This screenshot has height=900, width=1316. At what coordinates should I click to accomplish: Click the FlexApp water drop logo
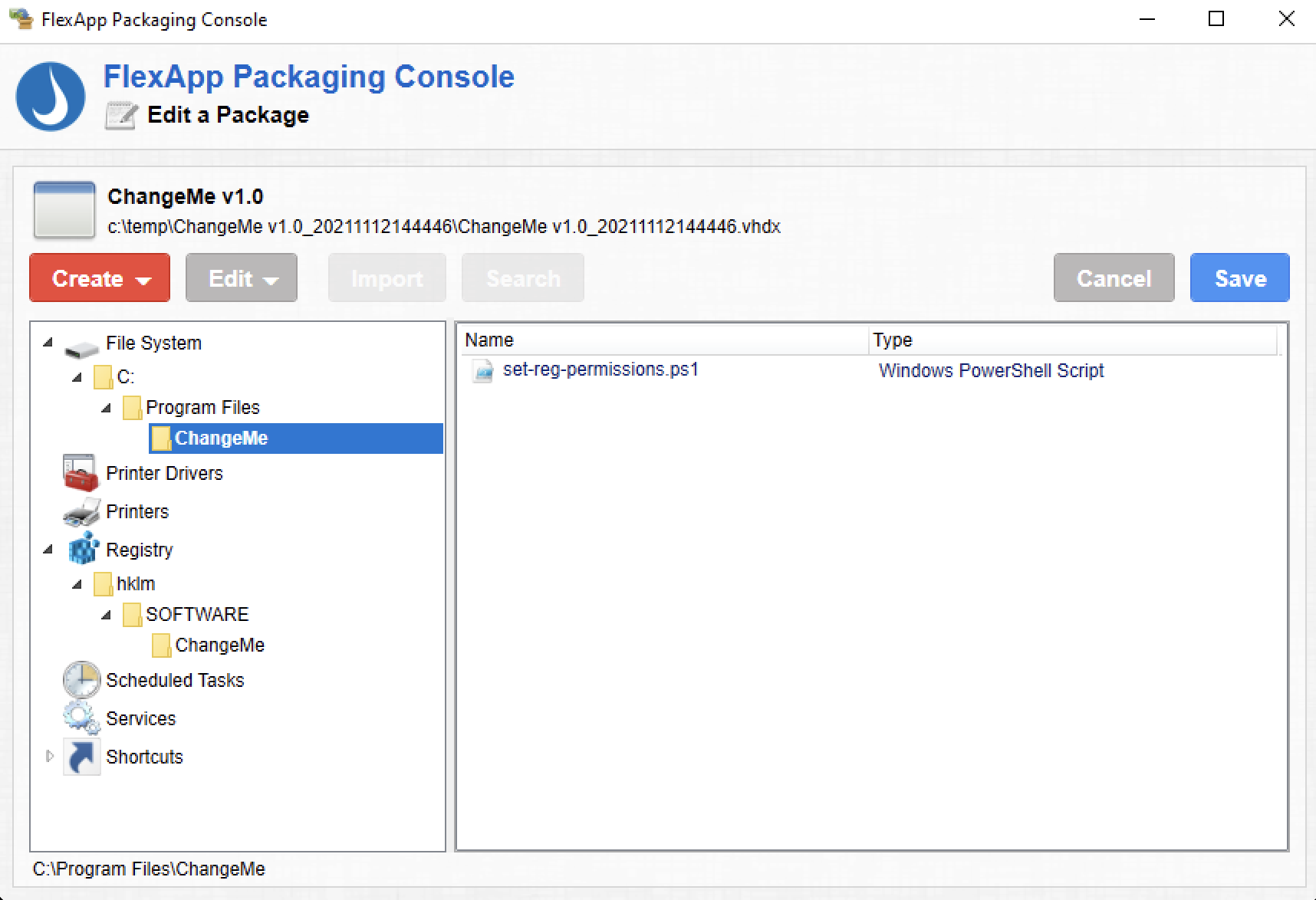pos(51,97)
